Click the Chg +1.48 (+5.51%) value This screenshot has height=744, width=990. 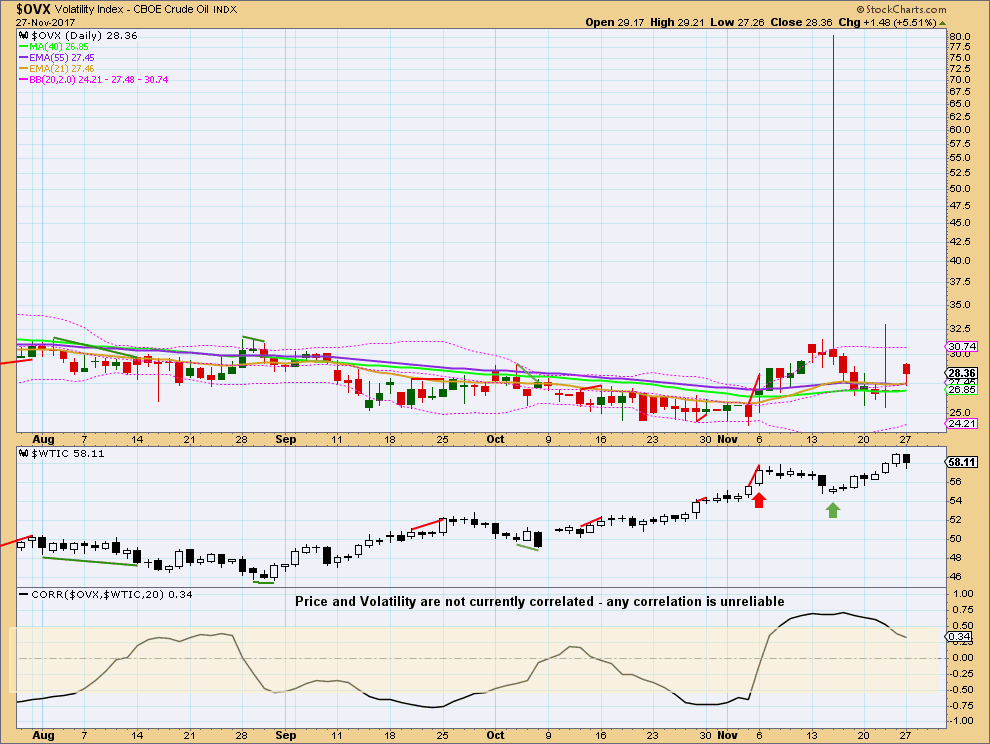887,22
